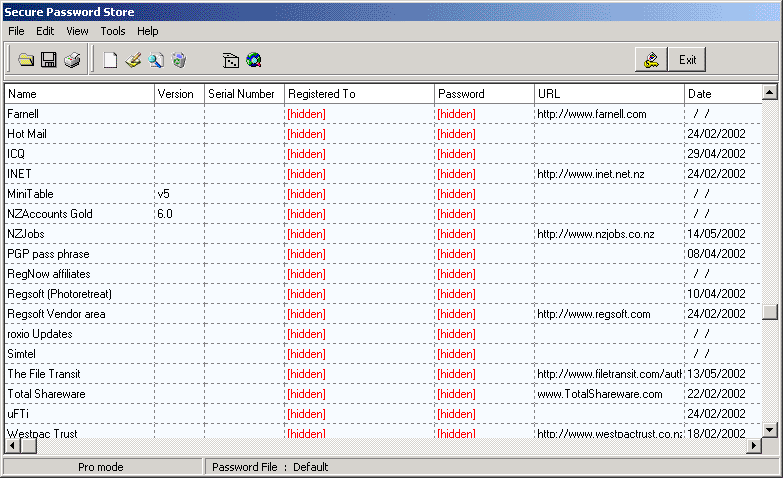Click the Registered To column header
The width and height of the screenshot is (783, 478).
[359, 94]
